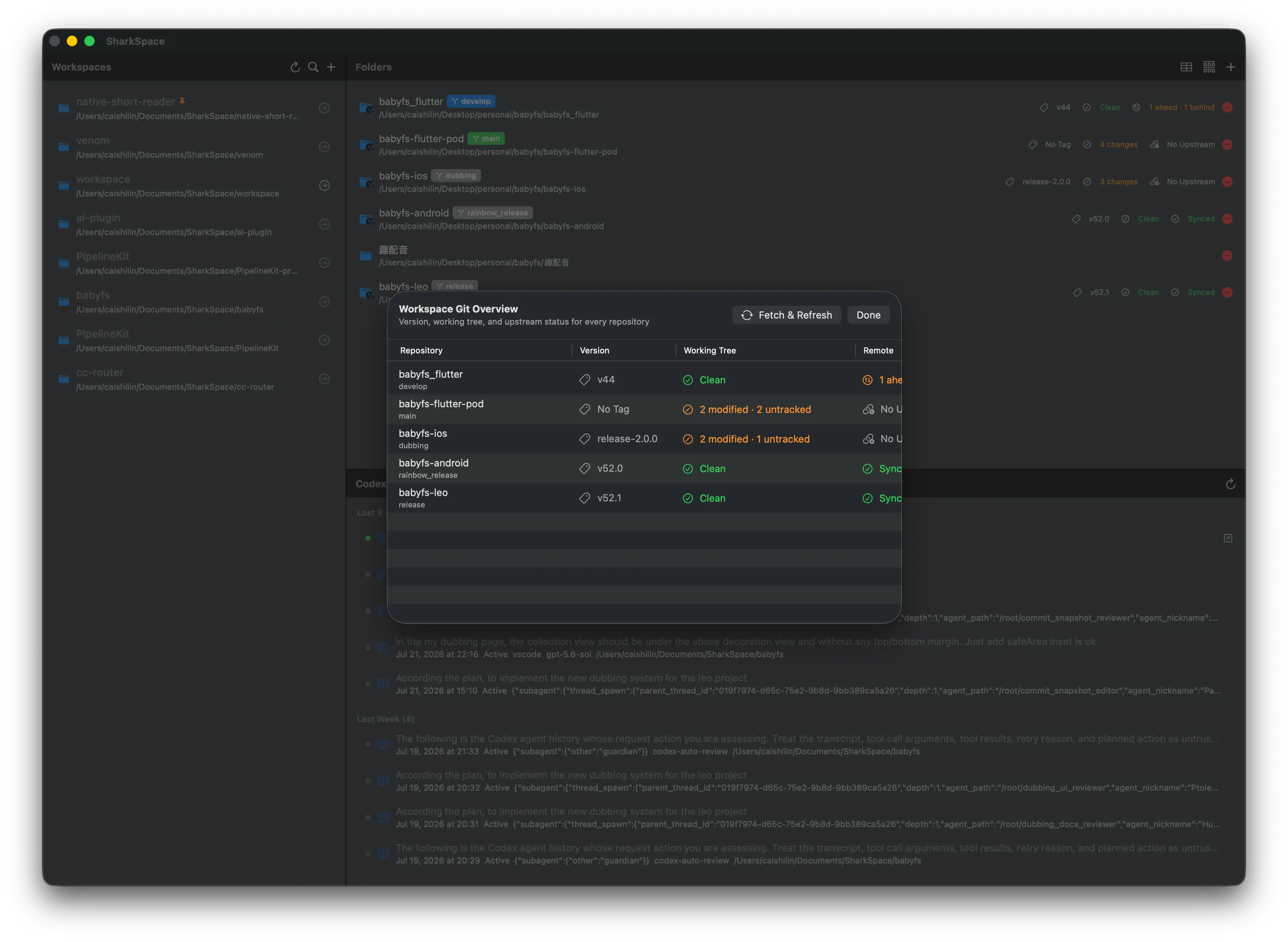Click develop branch badge on babyfs_flutter

471,102
